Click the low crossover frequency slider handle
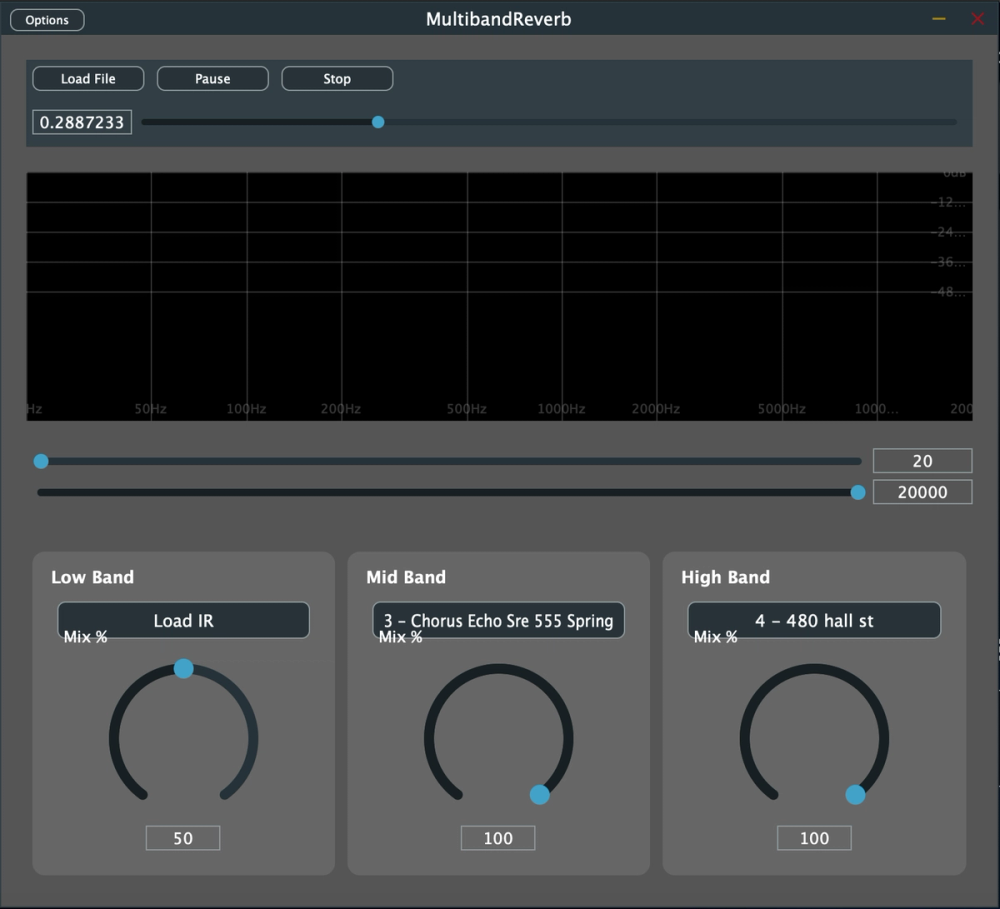Viewport: 1000px width, 909px height. (41, 461)
